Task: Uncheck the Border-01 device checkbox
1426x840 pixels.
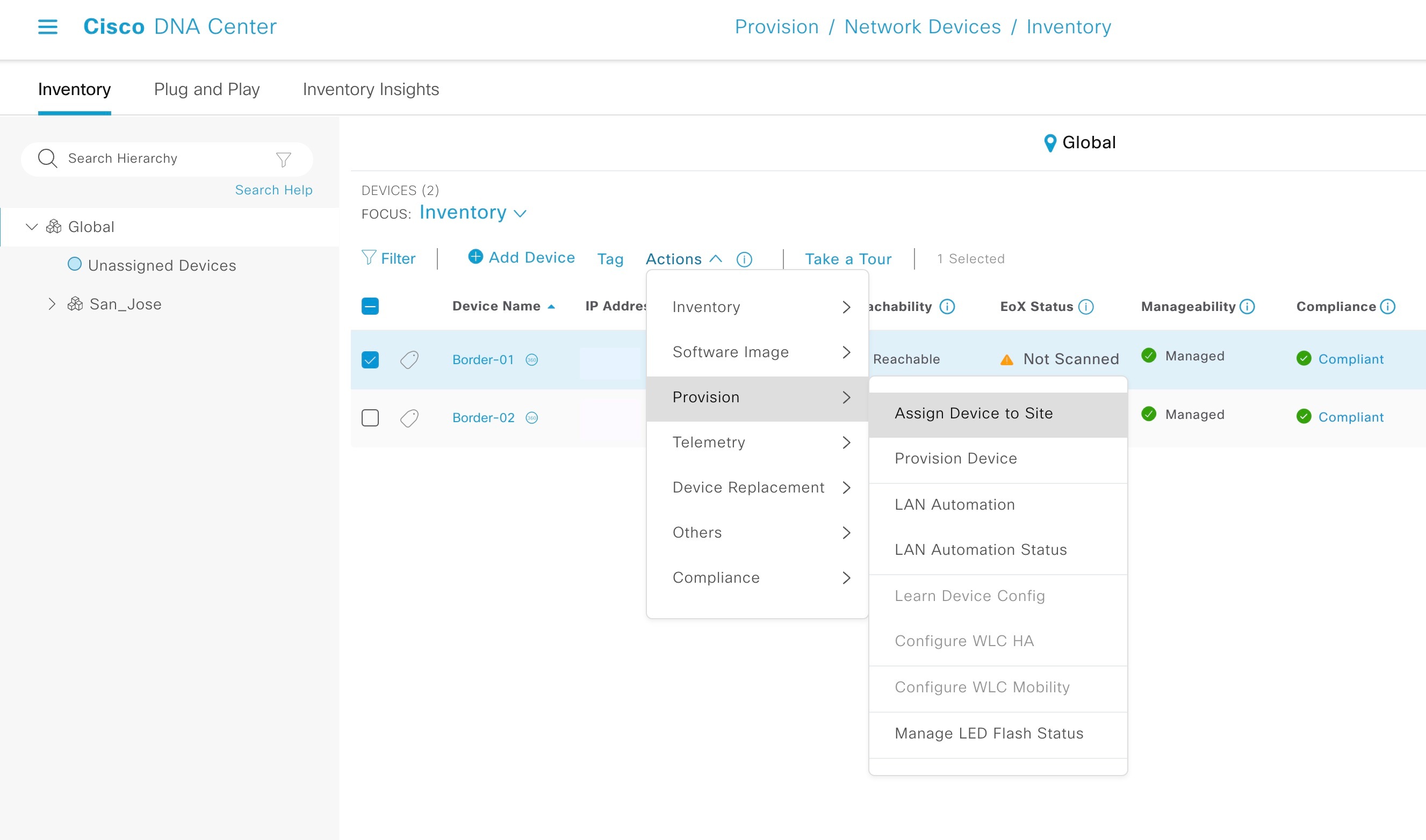Action: pos(370,359)
